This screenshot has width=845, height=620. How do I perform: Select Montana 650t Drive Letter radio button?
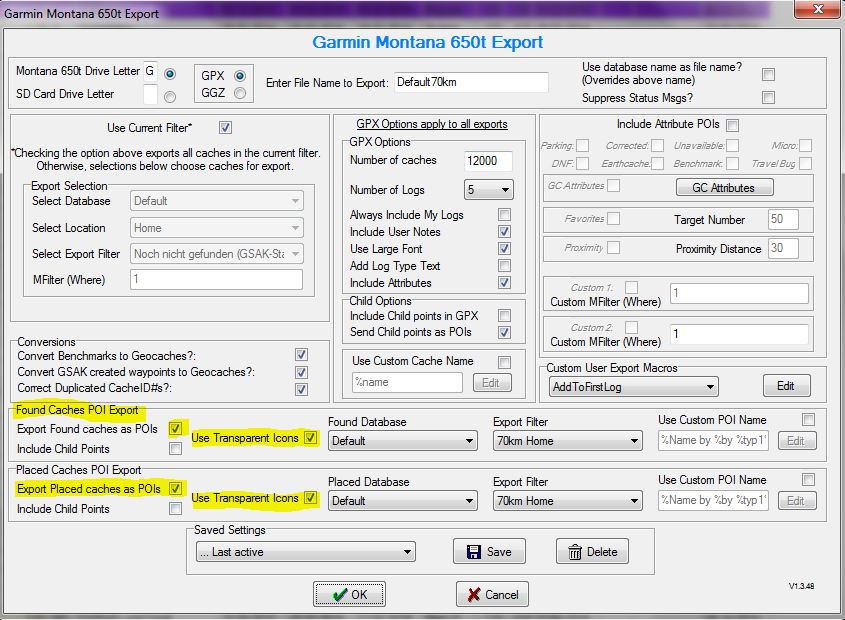click(x=170, y=74)
